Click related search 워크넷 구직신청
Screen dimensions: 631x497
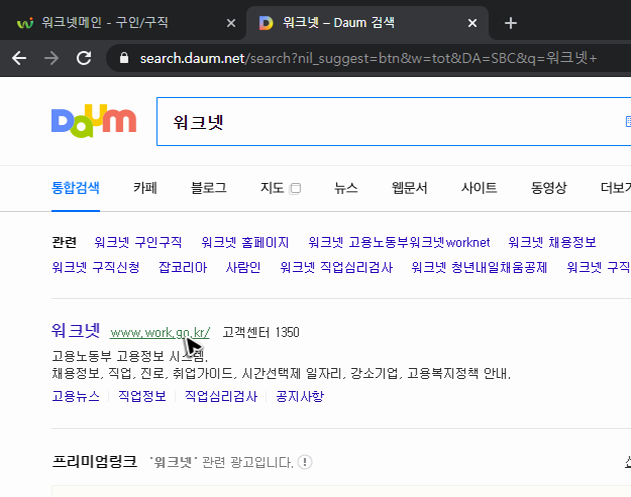click(x=96, y=267)
